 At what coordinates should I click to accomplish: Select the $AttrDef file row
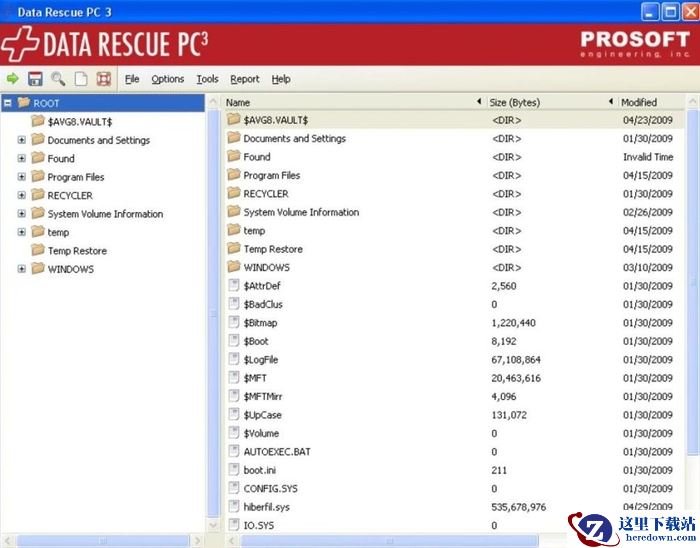tap(453, 286)
